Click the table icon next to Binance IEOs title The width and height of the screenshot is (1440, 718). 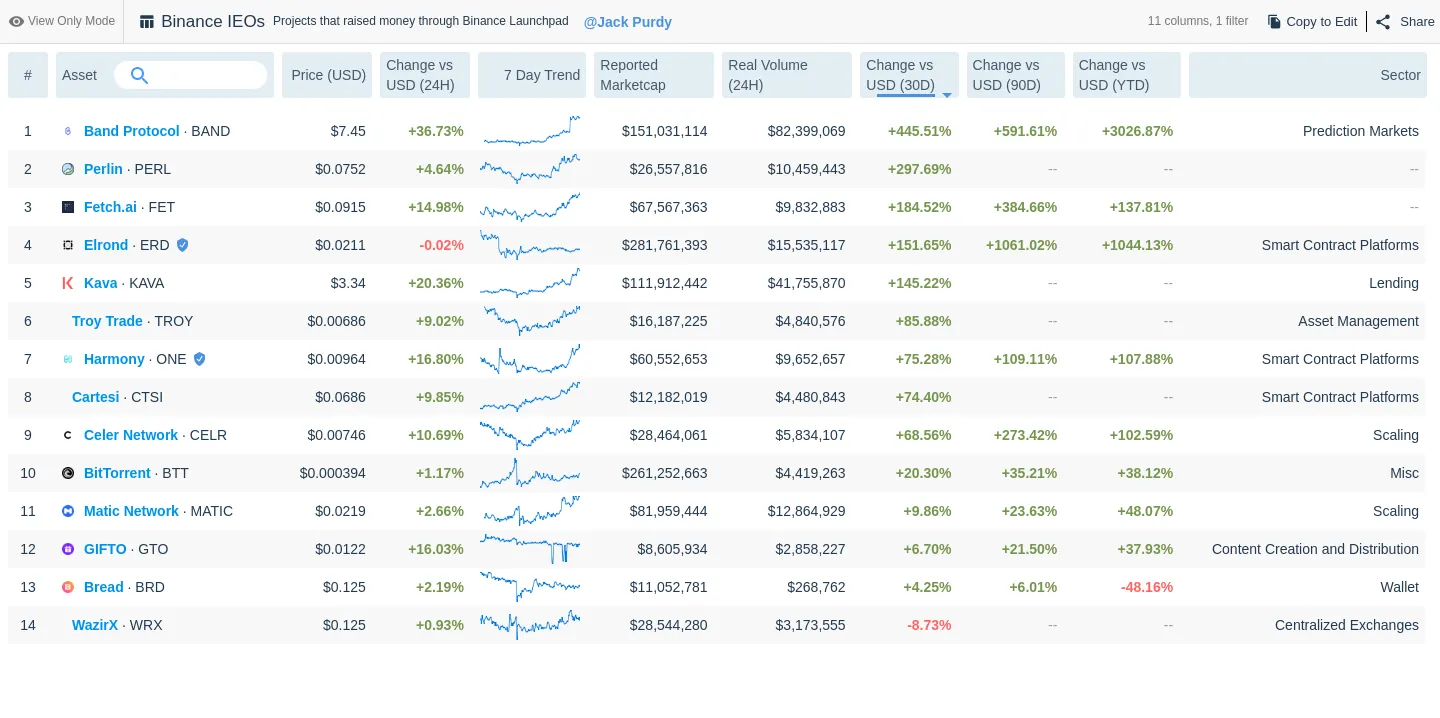(146, 21)
